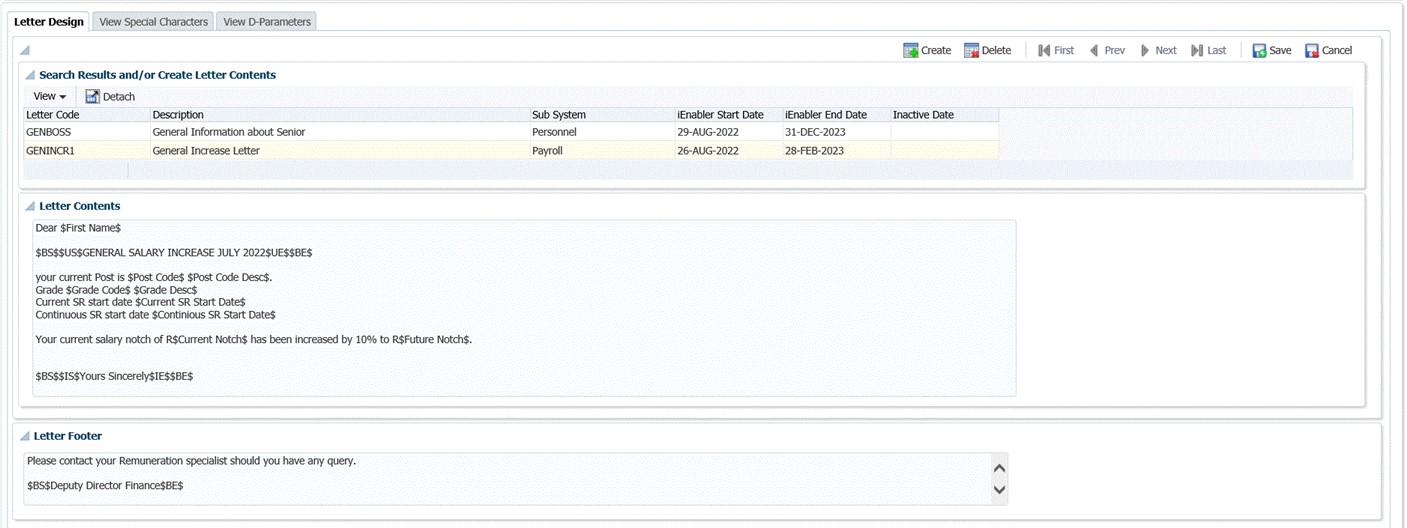Click the Delete record icon
Viewport: 1407px width, 528px height.
pos(971,51)
